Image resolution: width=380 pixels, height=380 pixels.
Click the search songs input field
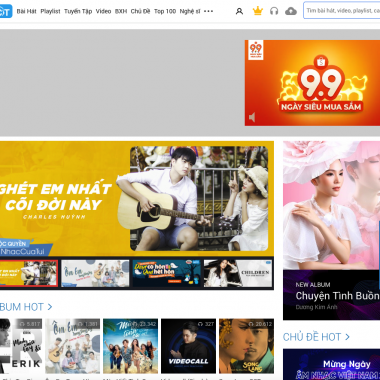tap(342, 10)
